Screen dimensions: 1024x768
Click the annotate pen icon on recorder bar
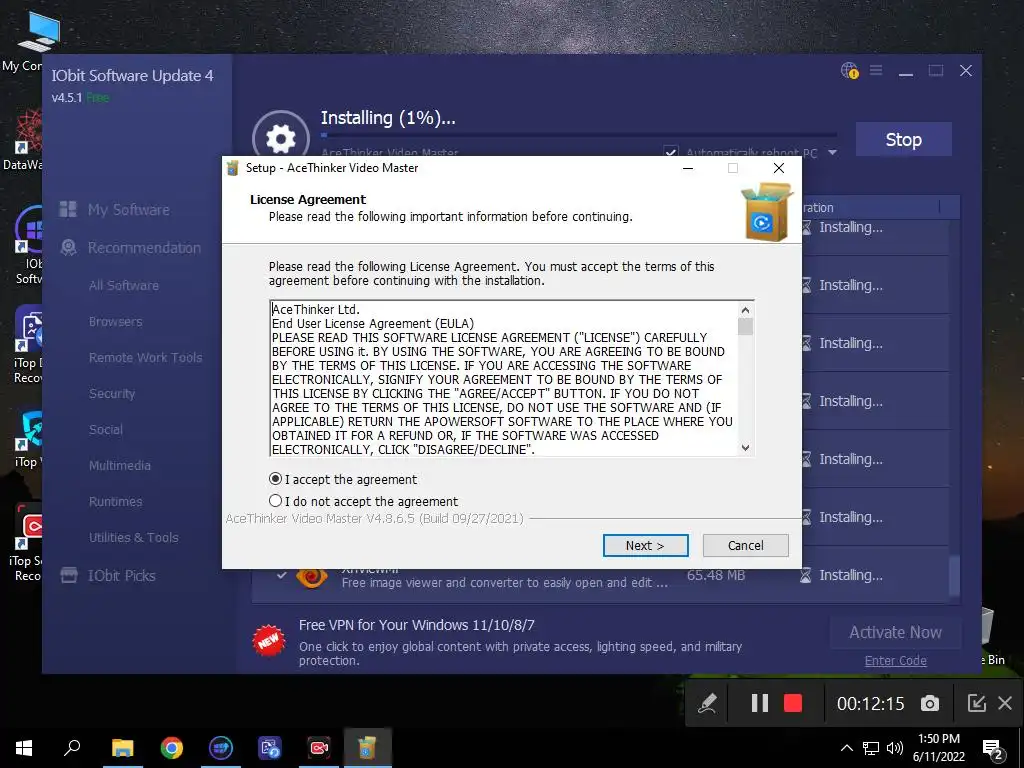point(707,703)
